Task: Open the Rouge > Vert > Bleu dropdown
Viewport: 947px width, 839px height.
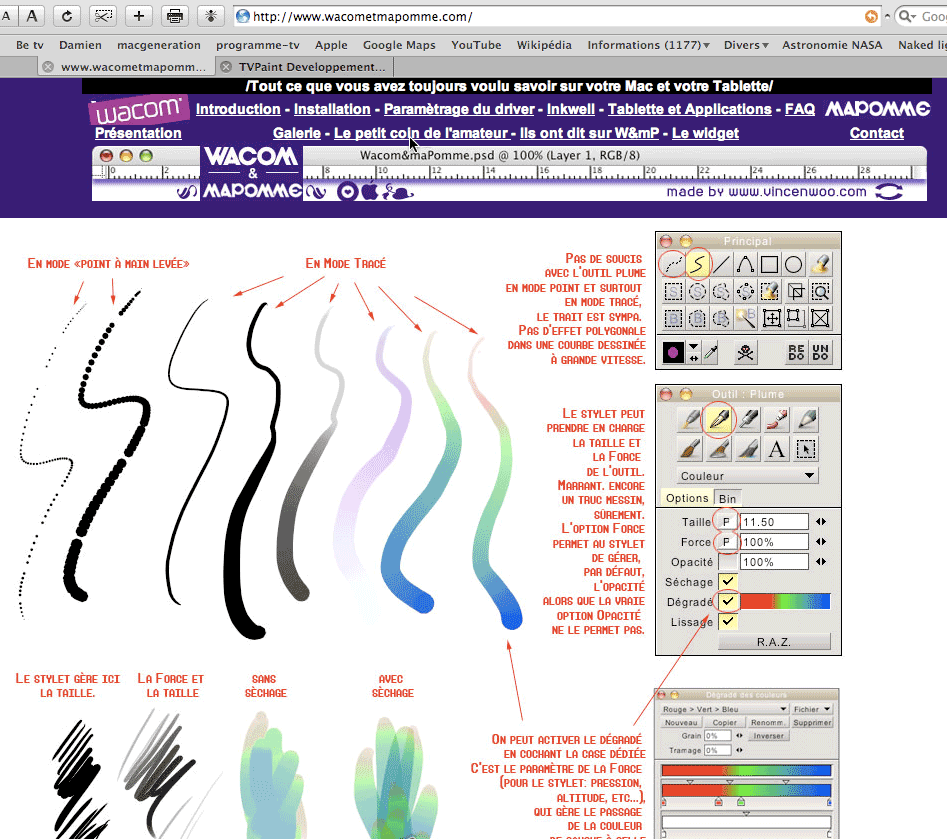Action: coord(725,709)
